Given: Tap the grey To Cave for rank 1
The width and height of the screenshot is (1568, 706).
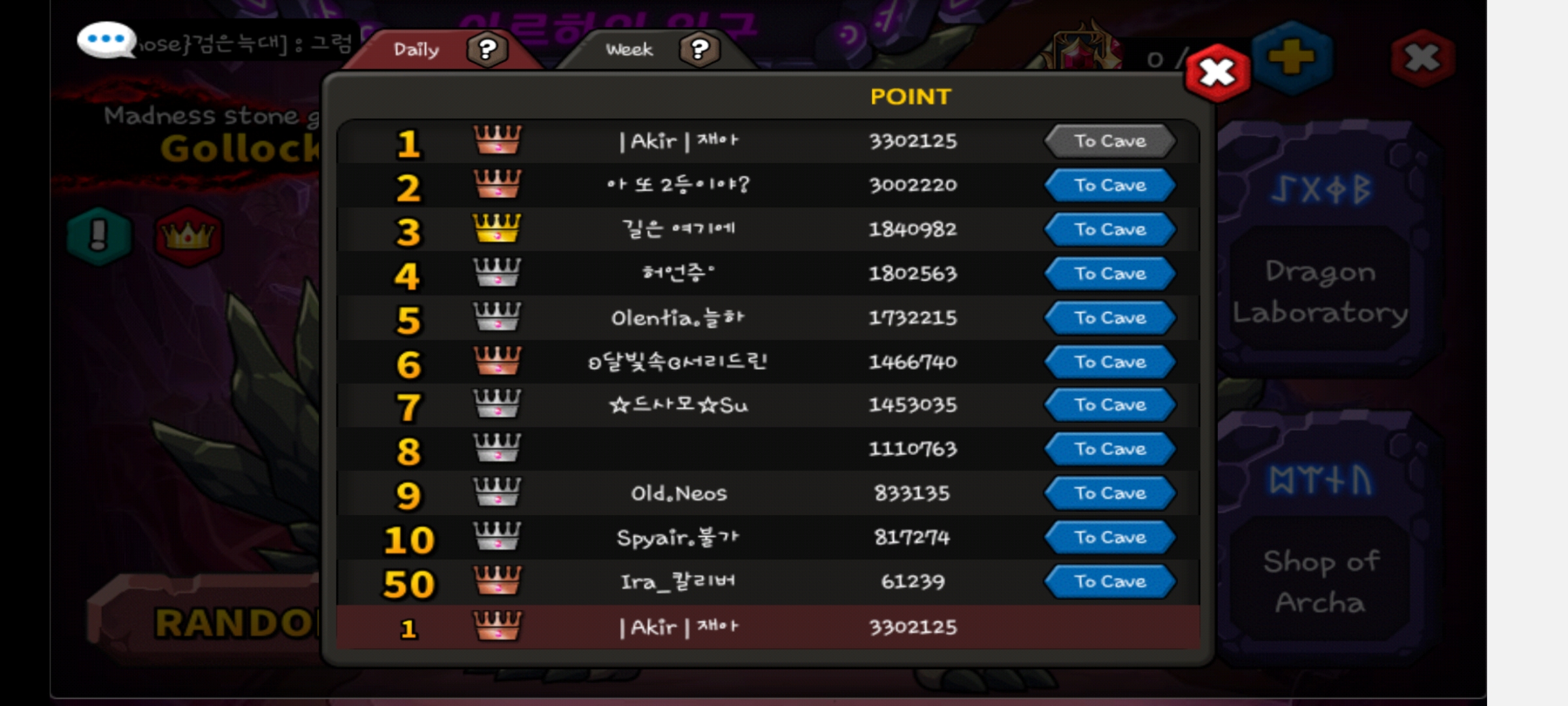Looking at the screenshot, I should point(1110,141).
